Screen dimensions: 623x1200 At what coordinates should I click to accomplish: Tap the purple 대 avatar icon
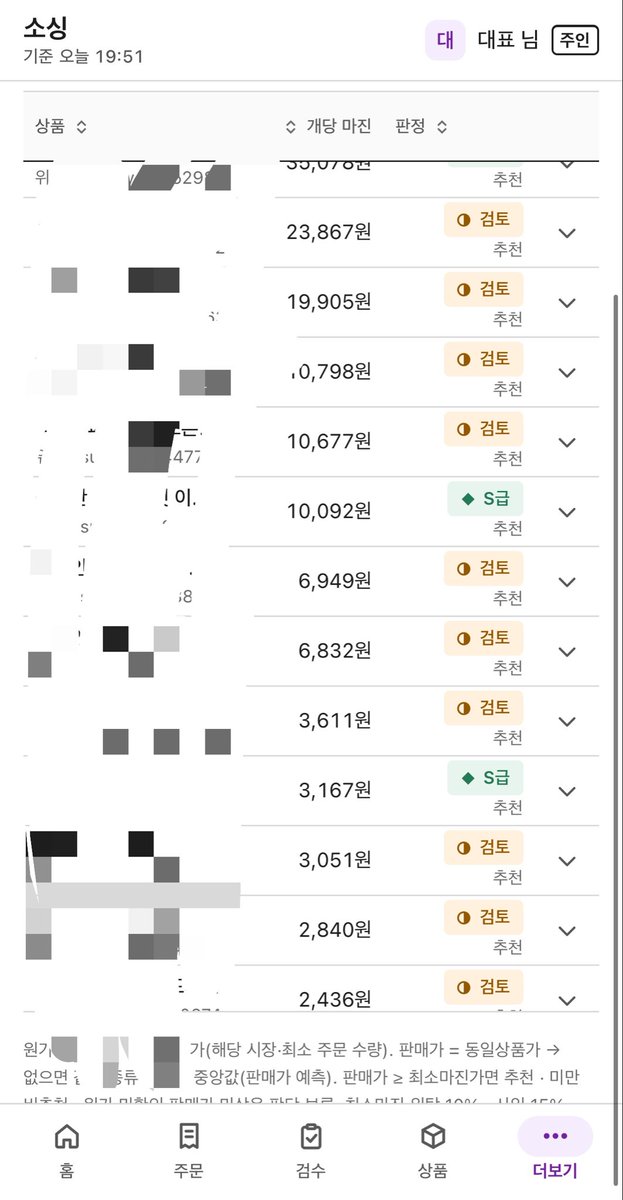[x=445, y=40]
